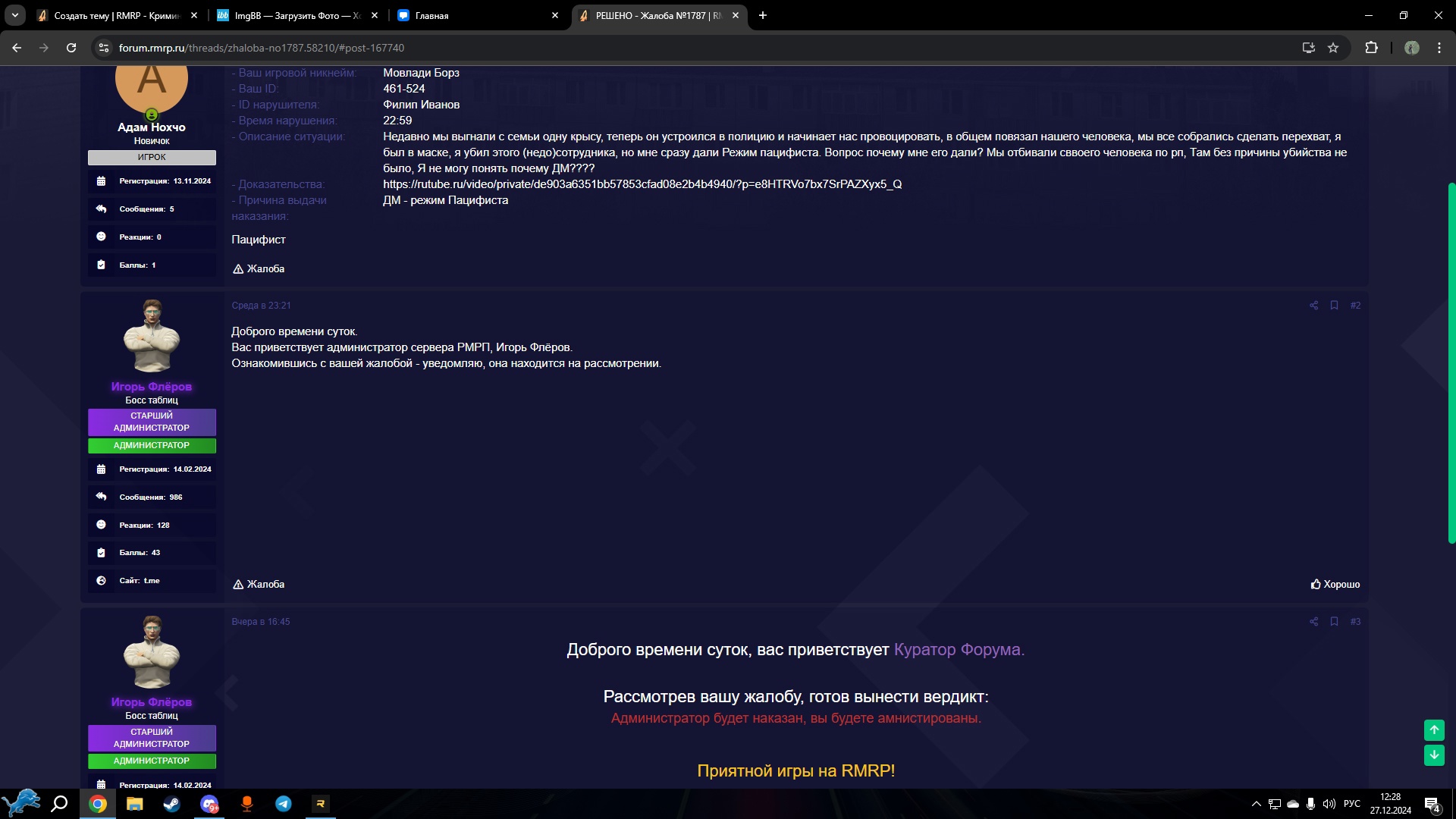Toggle system volume icon in tray
This screenshot has width=1456, height=819.
tap(1329, 804)
